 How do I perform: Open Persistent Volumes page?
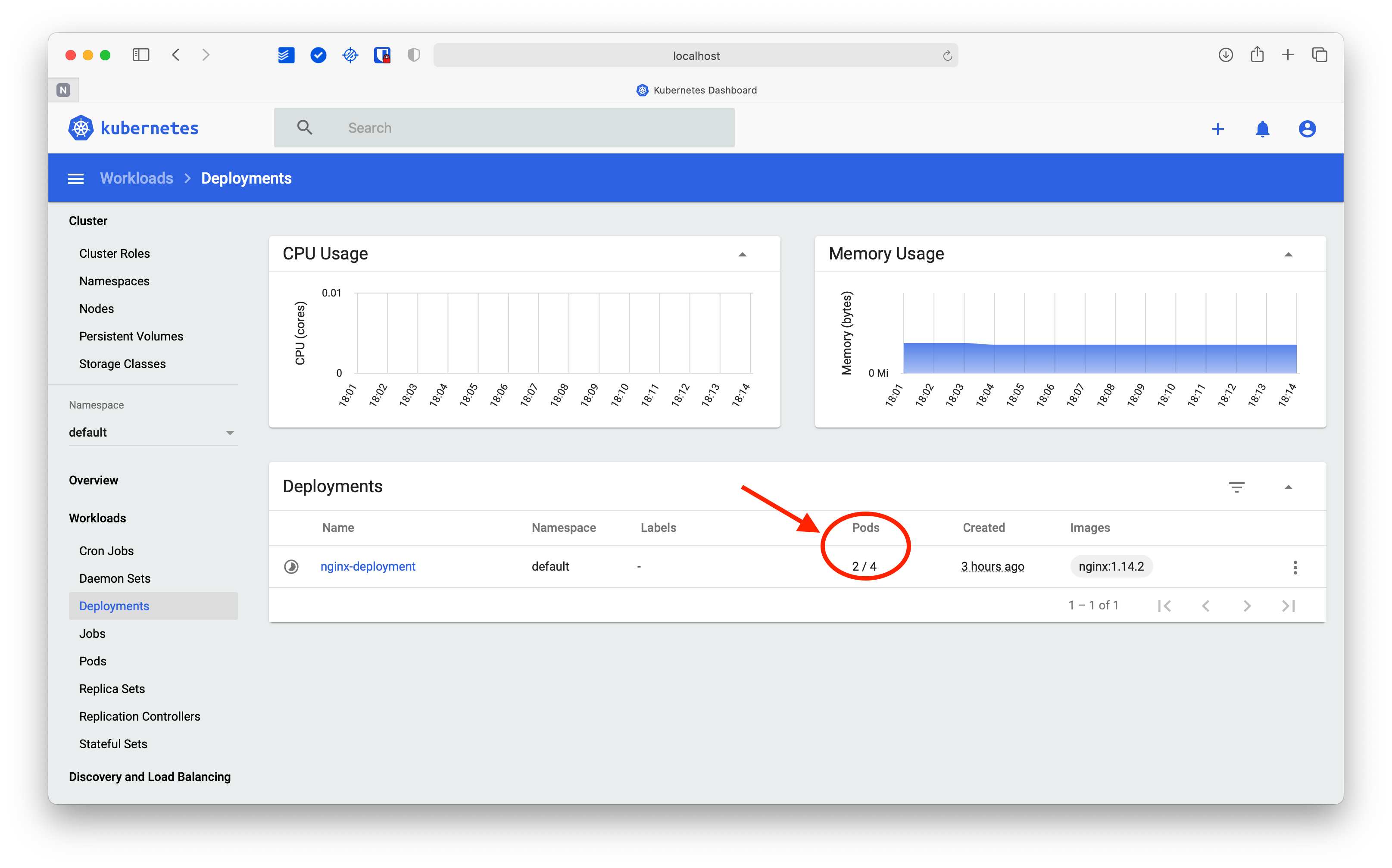pyautogui.click(x=131, y=336)
